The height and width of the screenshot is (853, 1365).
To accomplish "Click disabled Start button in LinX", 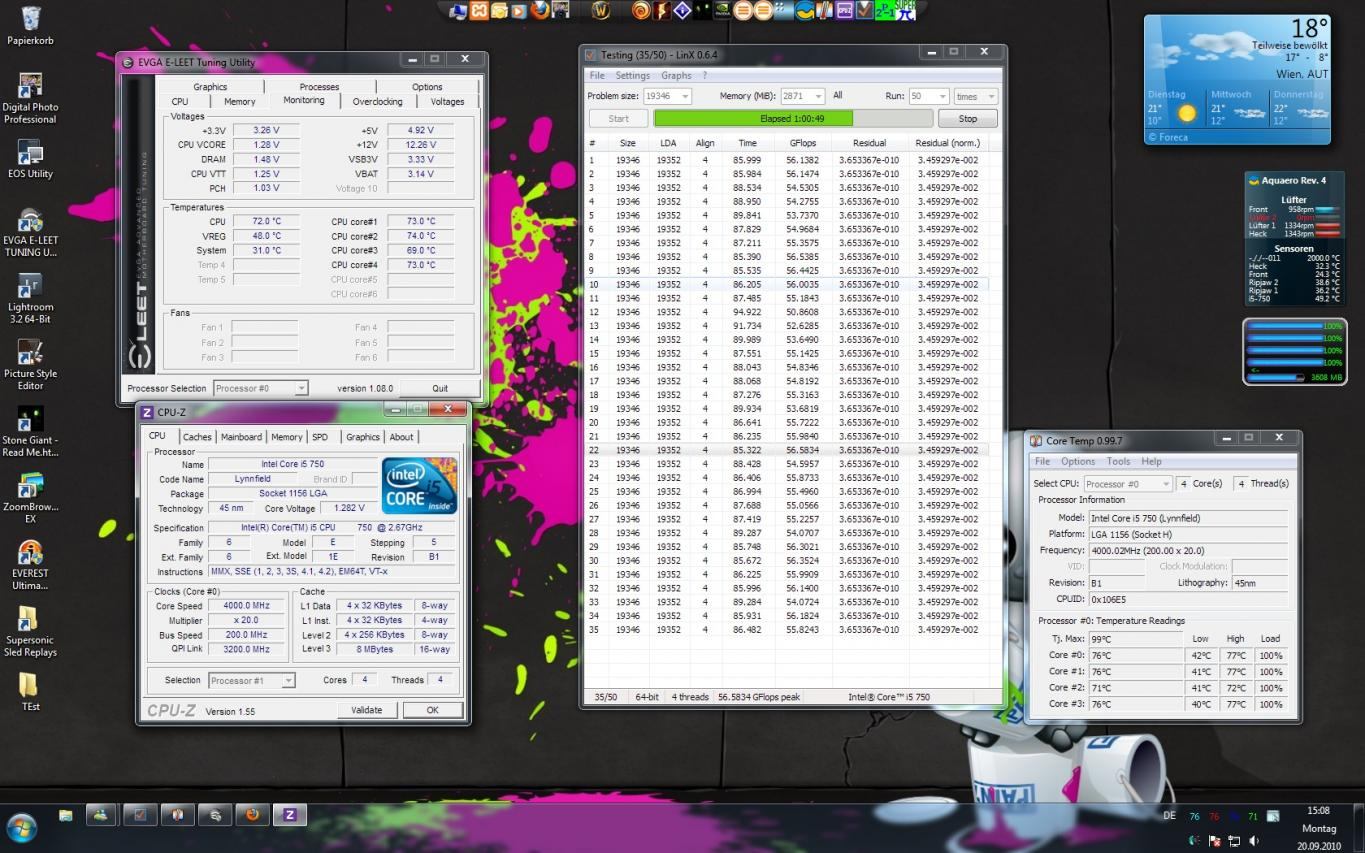I will click(618, 118).
